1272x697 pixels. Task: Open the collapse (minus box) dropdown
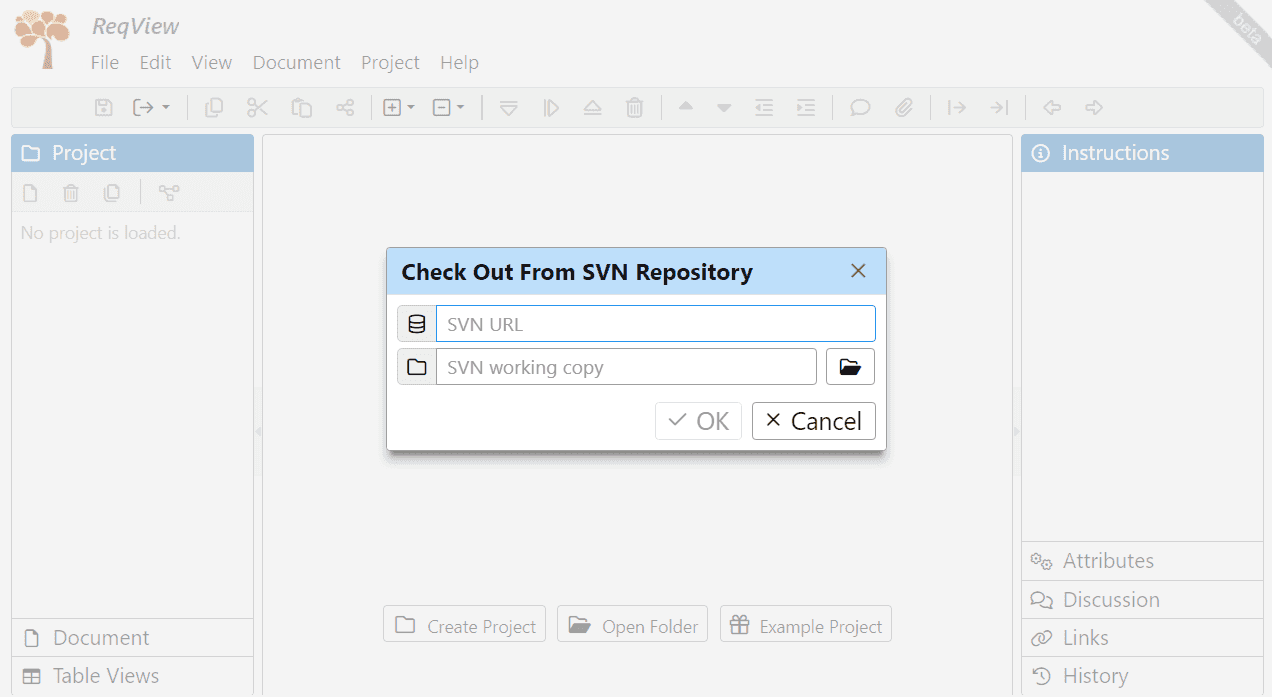point(448,107)
